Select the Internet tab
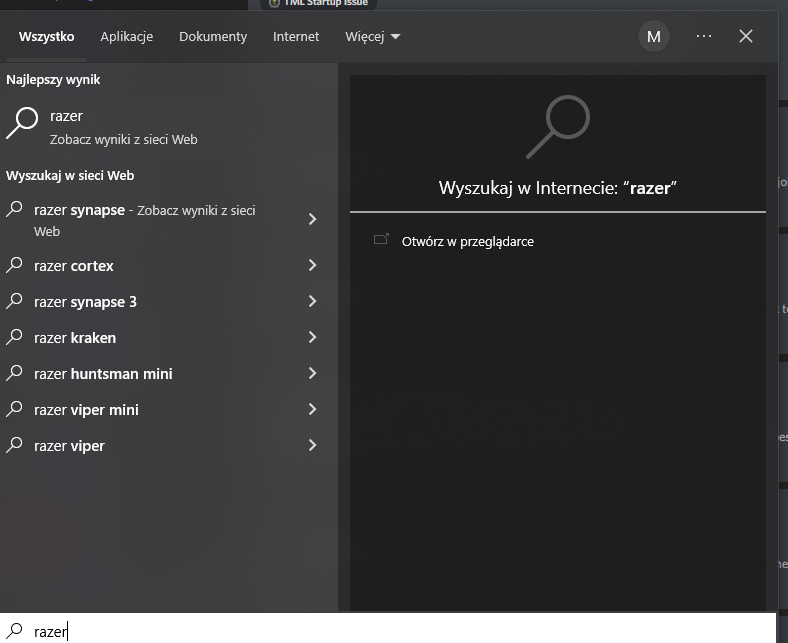Viewport: 788px width, 643px height. [296, 37]
